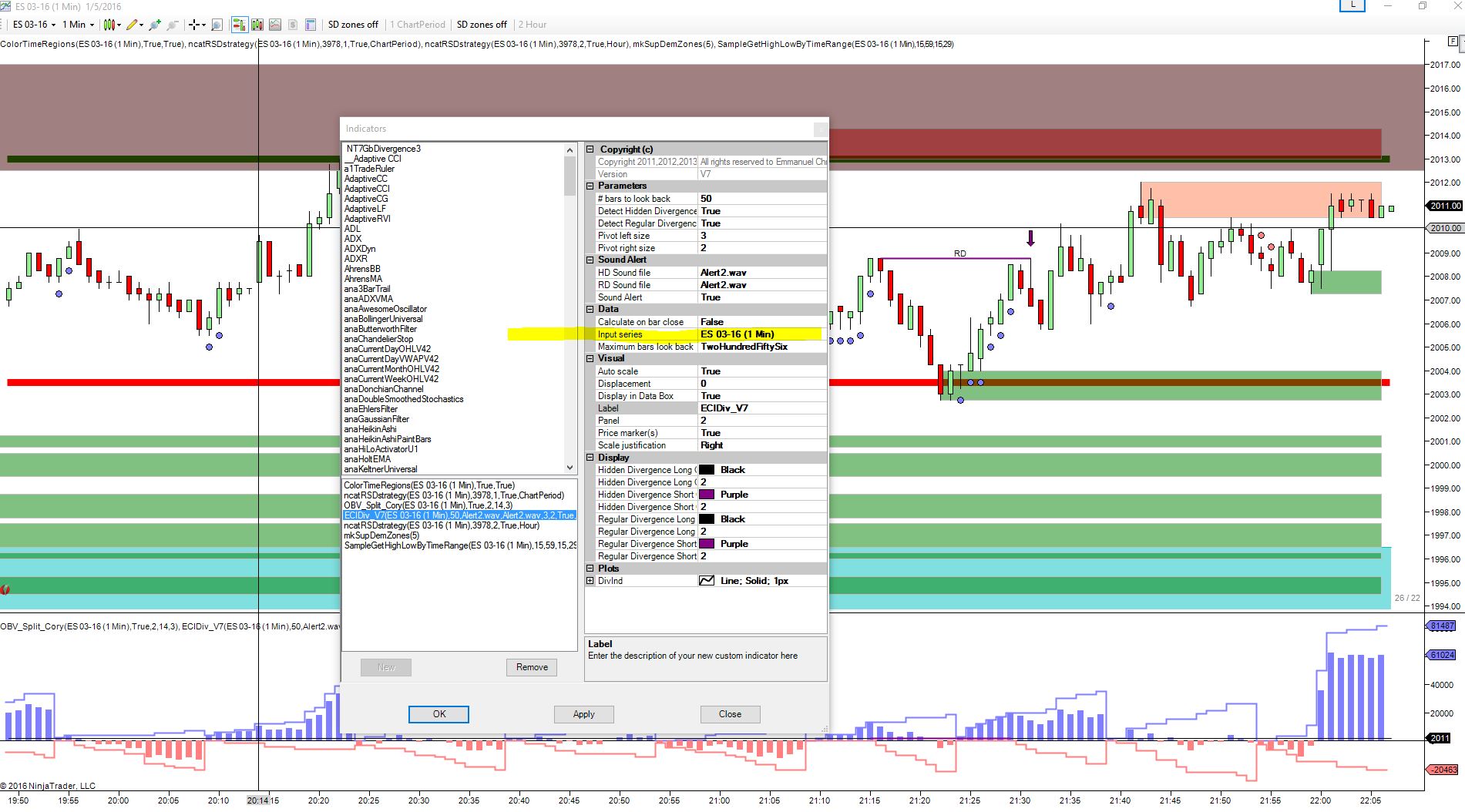Image resolution: width=1465 pixels, height=812 pixels.
Task: Click the Scale justification Right value
Action: [762, 445]
